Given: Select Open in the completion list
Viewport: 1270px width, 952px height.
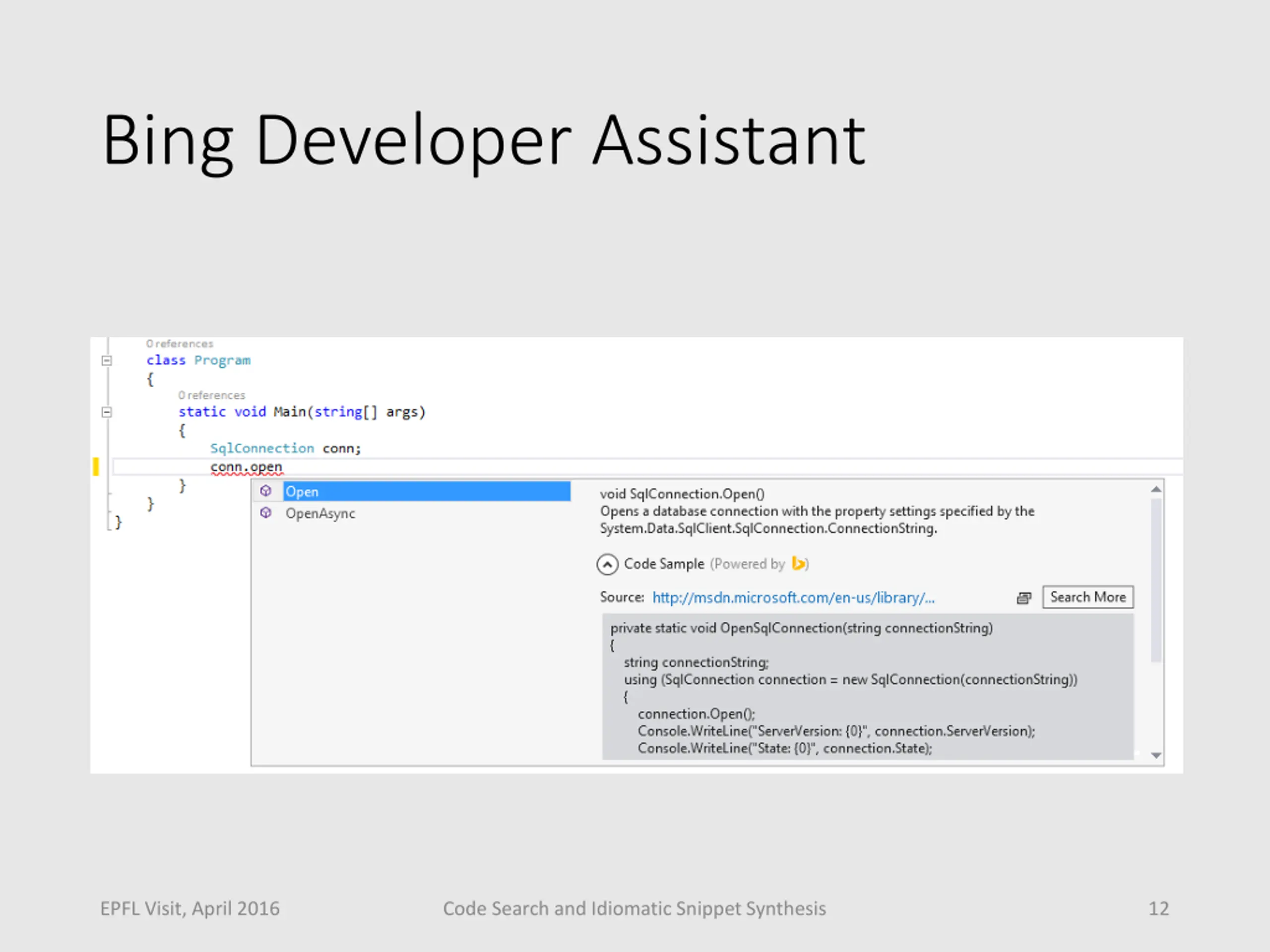Looking at the screenshot, I should tap(426, 491).
